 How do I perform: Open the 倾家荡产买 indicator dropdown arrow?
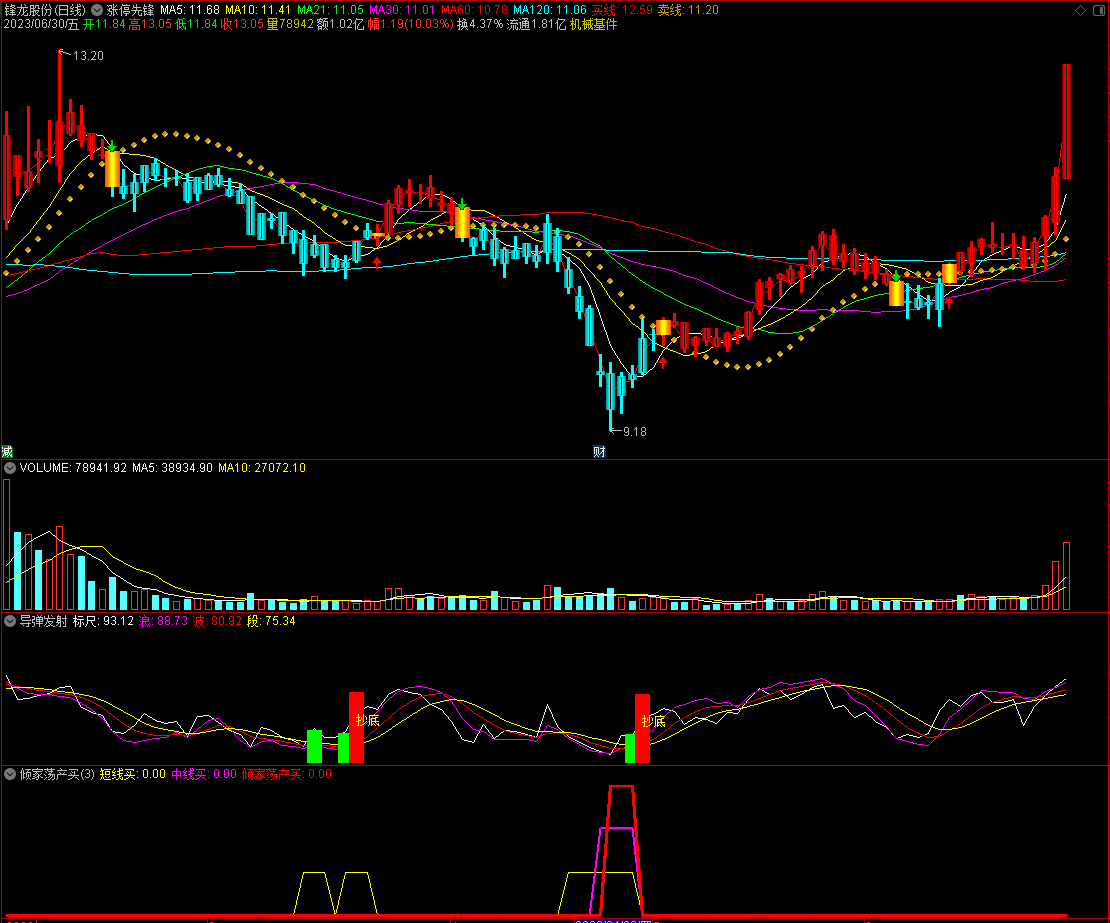click(10, 773)
